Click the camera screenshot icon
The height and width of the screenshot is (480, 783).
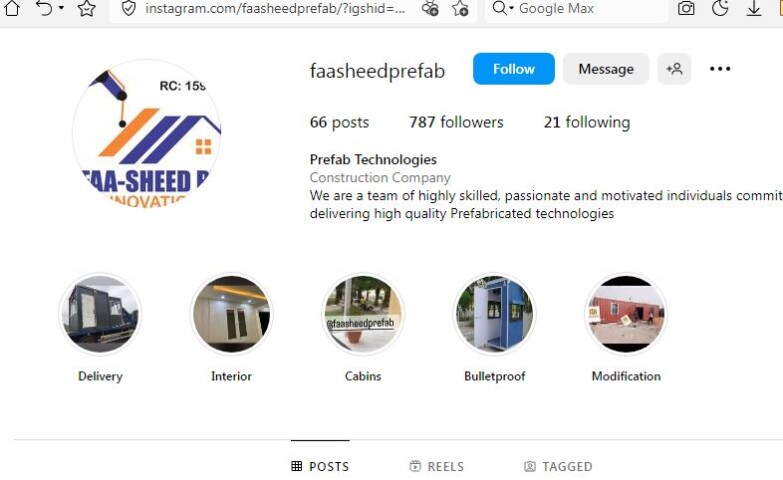[686, 8]
